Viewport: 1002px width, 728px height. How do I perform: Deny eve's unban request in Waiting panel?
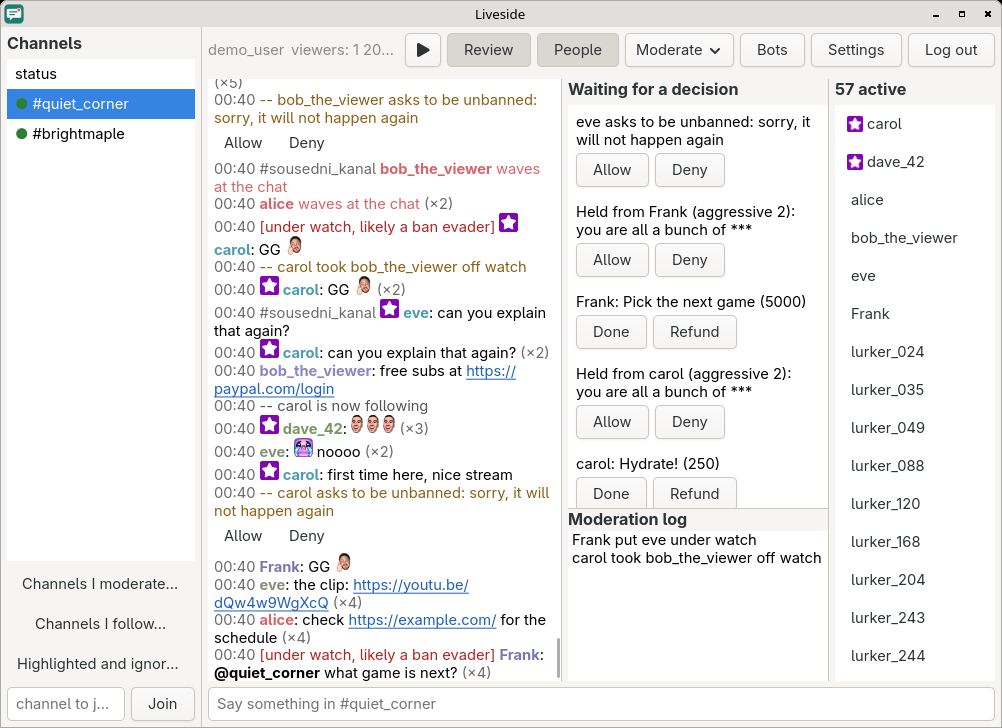[x=690, y=170]
